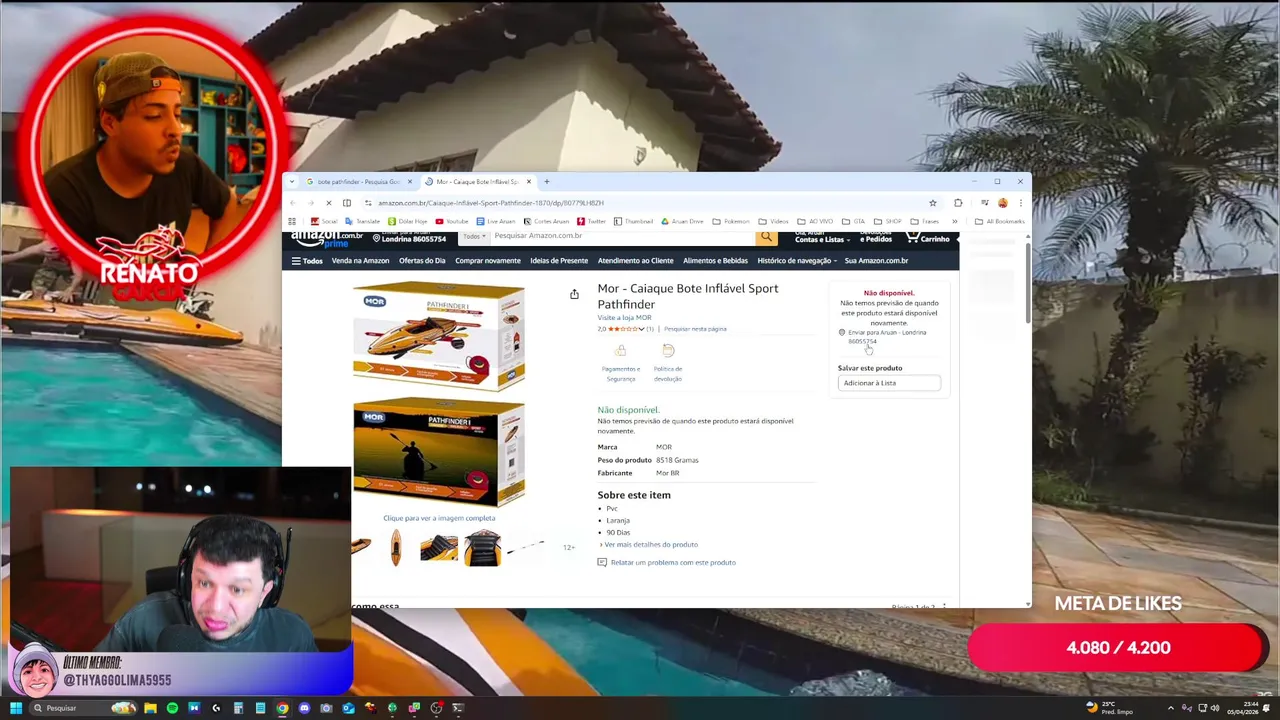Bookmark this page with the star icon

click(933, 203)
